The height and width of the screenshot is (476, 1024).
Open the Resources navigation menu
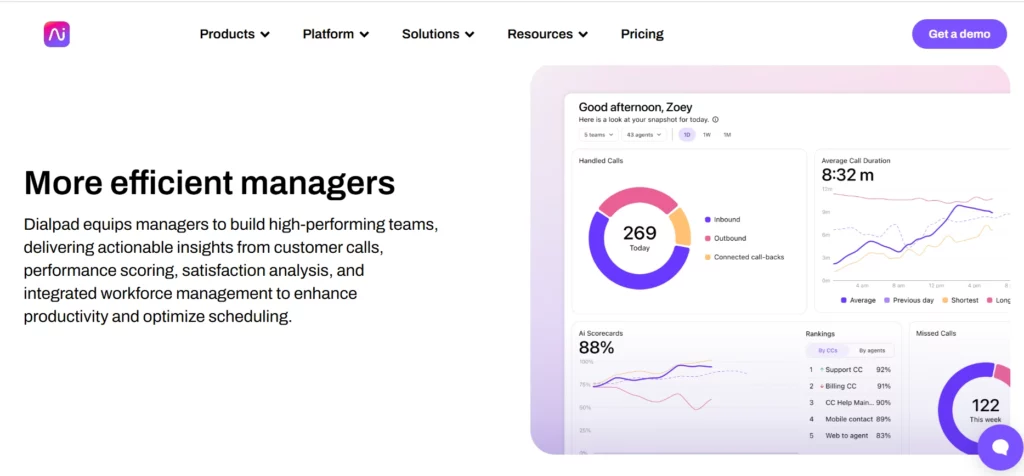(547, 34)
